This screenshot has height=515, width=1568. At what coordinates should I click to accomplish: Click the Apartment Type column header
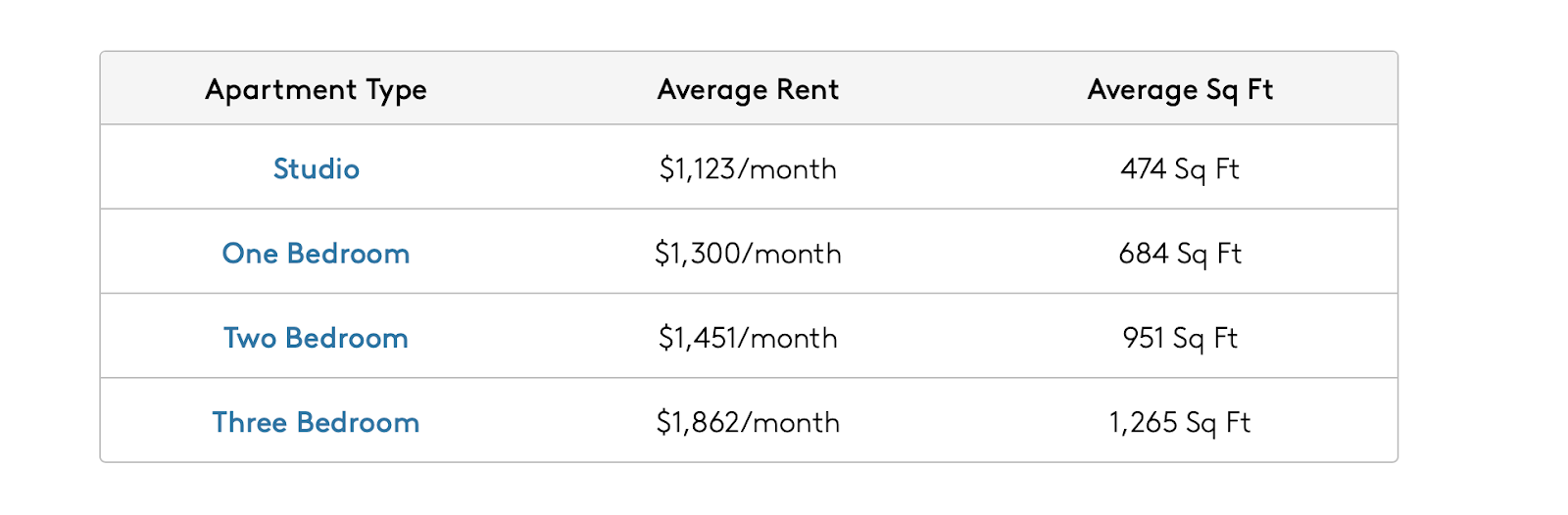click(316, 89)
